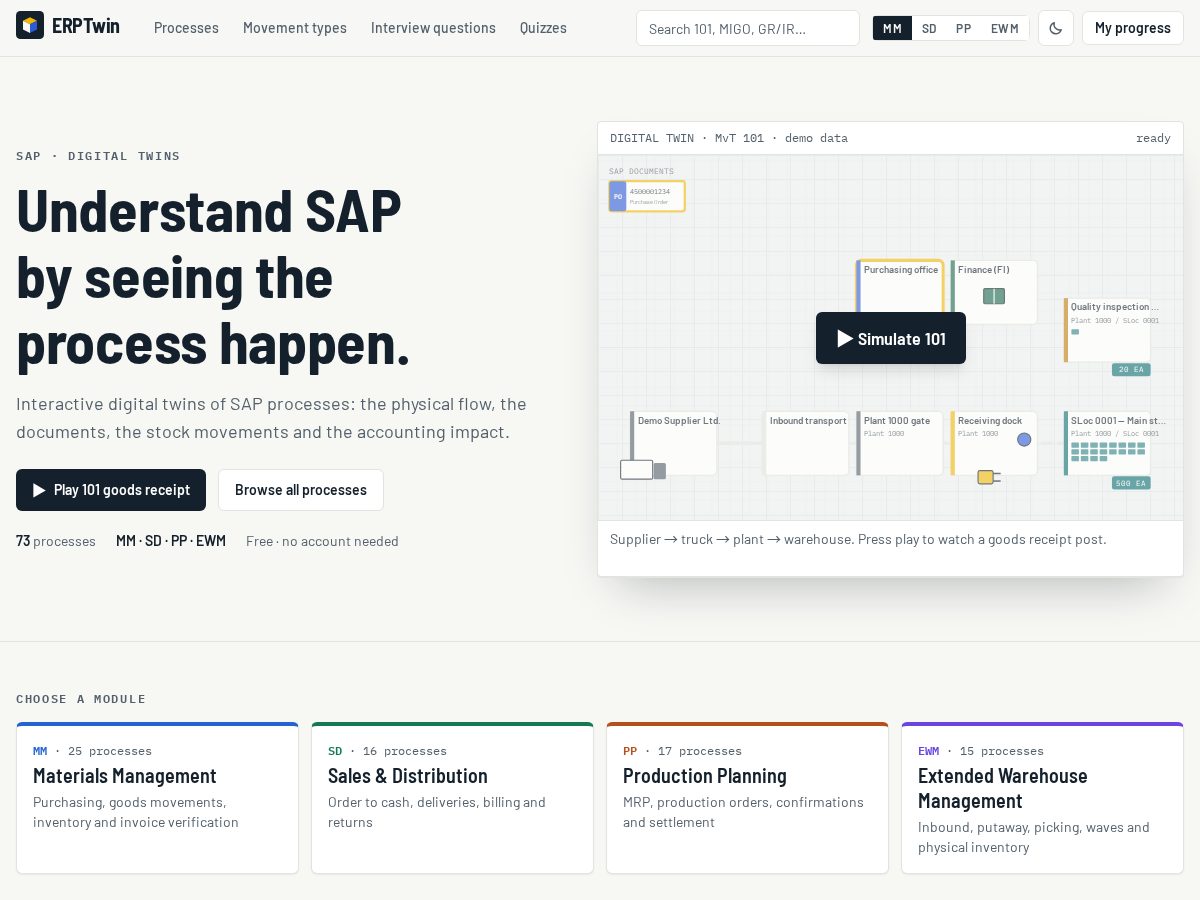
Task: Open the Sales & Distribution module card
Action: (x=452, y=798)
